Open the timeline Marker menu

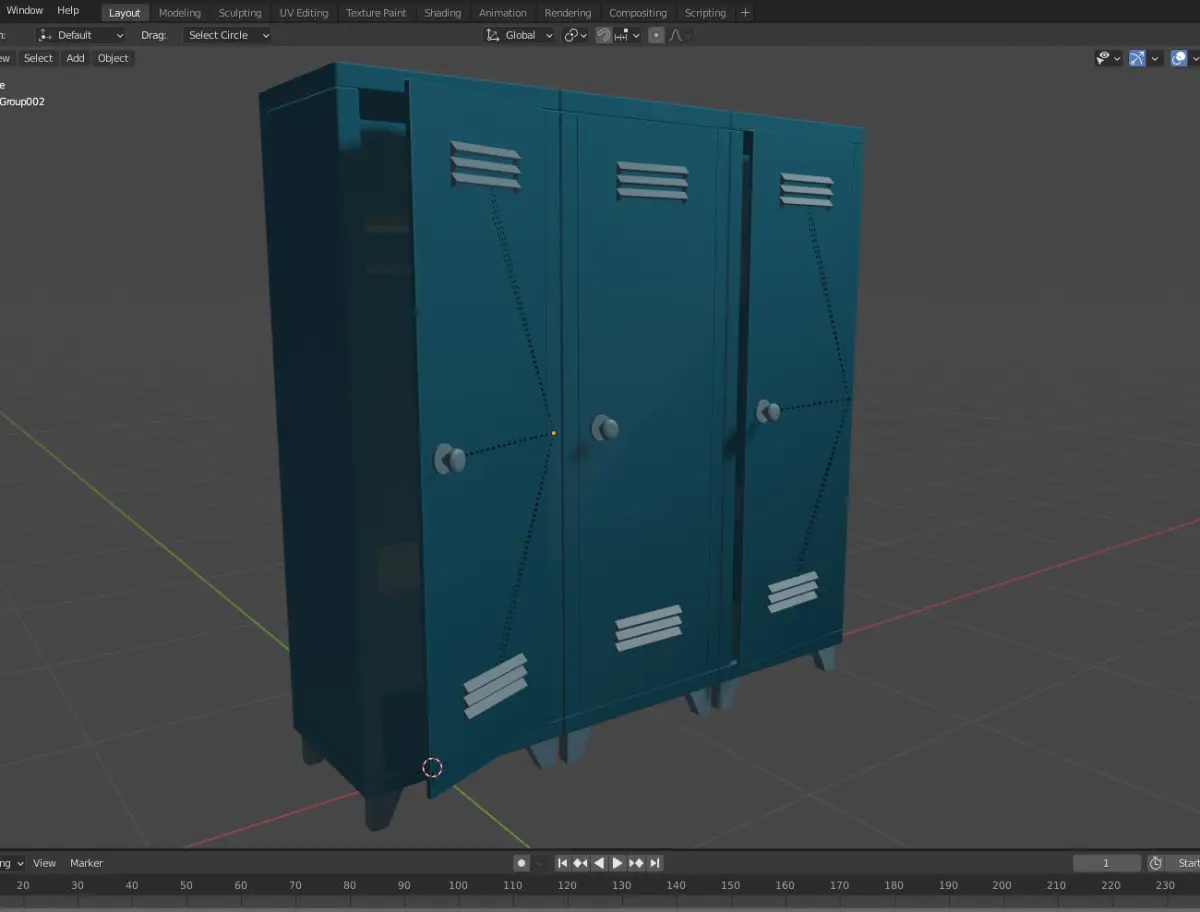pos(86,863)
